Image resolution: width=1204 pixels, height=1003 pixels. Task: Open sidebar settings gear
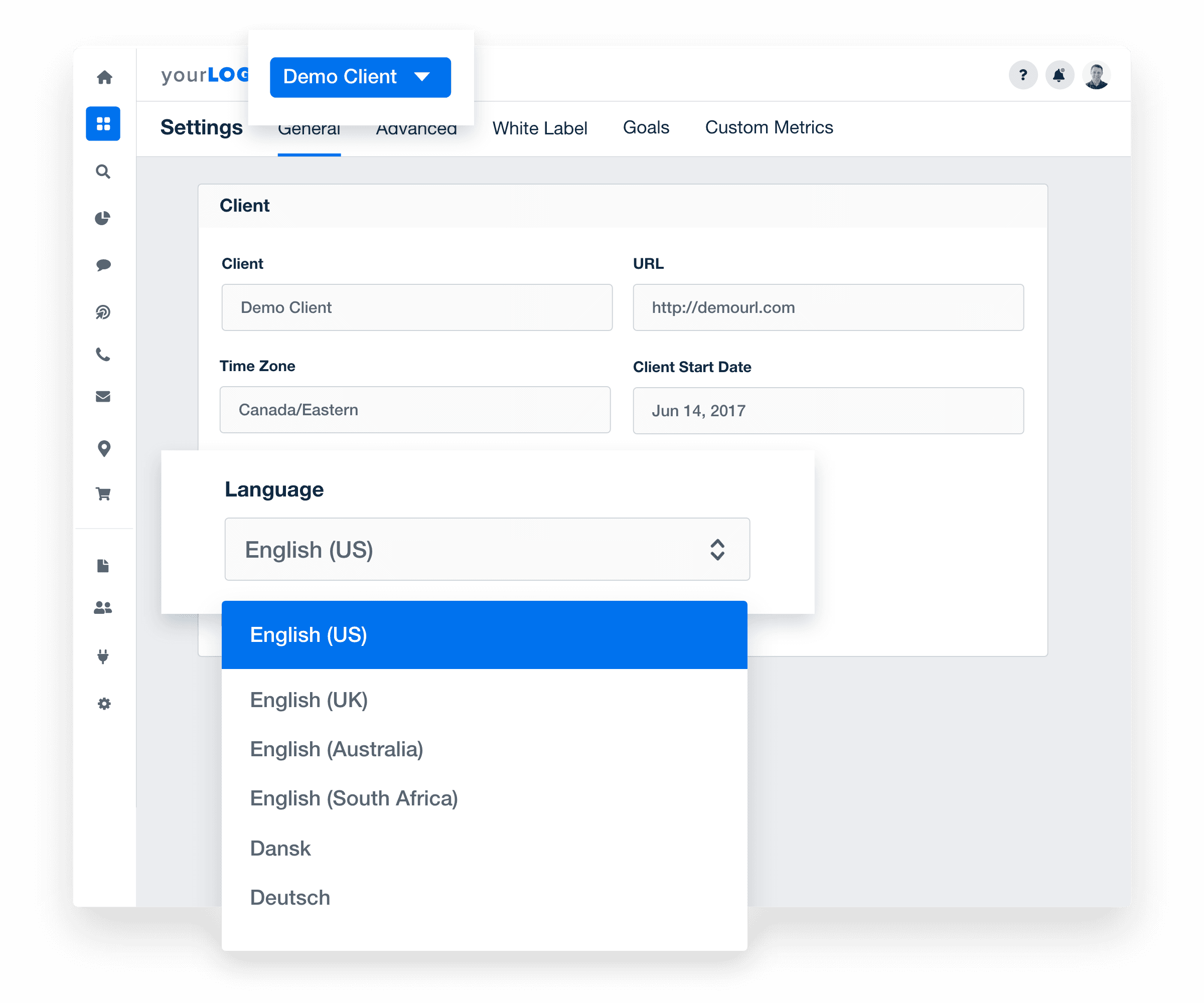point(104,703)
